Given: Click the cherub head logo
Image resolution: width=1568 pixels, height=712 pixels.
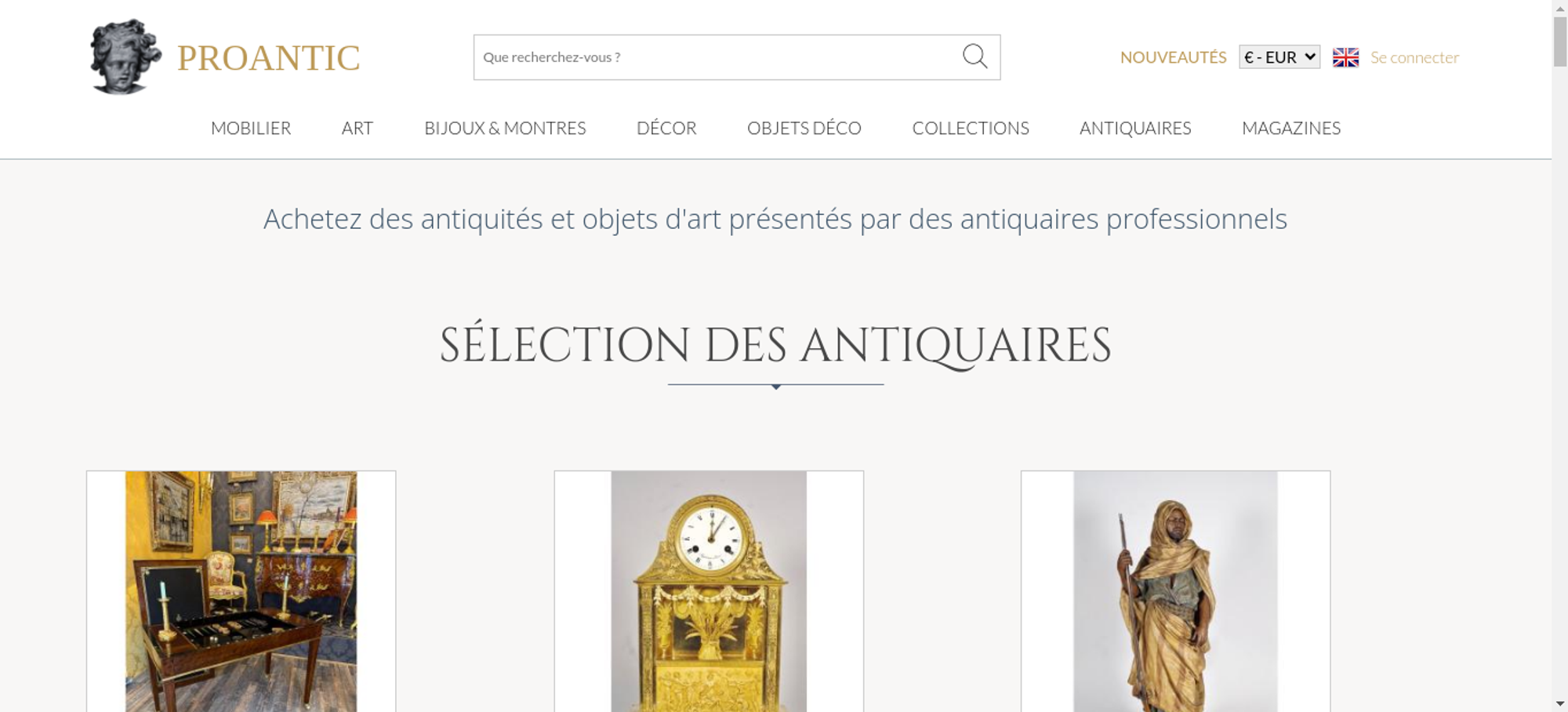Looking at the screenshot, I should click(x=125, y=56).
